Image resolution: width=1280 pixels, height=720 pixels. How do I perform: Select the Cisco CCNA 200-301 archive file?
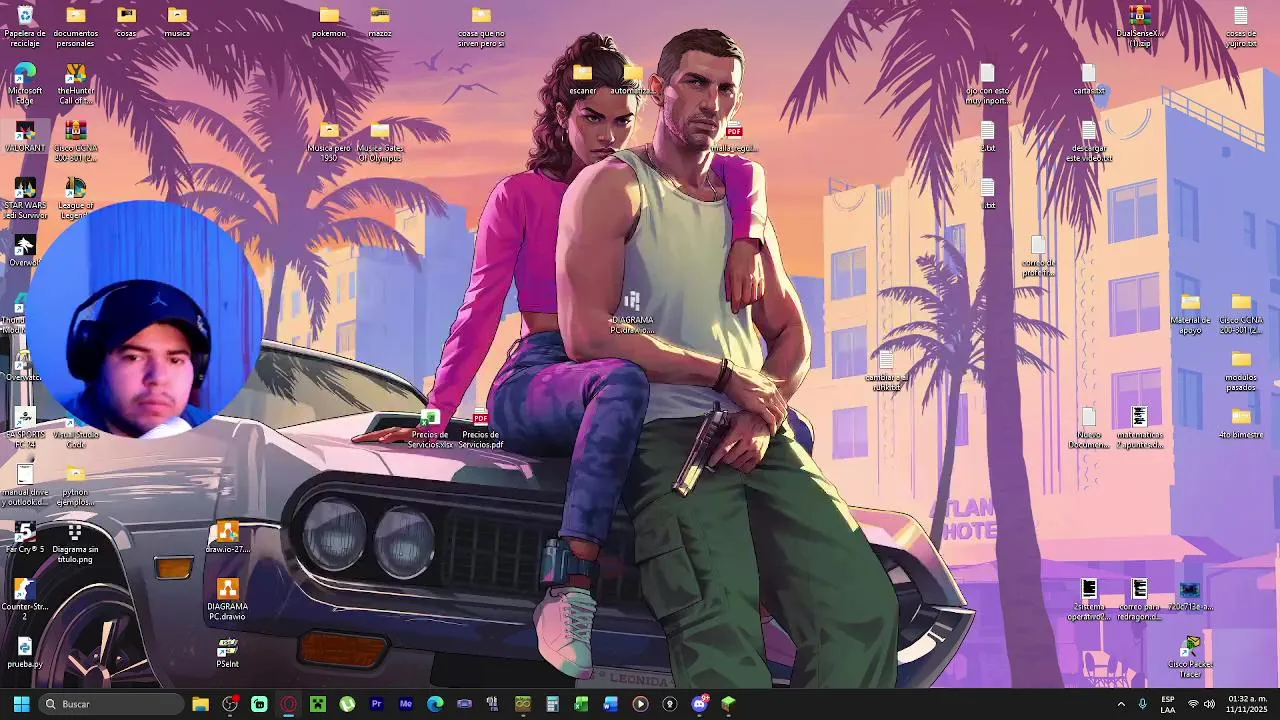point(76,141)
